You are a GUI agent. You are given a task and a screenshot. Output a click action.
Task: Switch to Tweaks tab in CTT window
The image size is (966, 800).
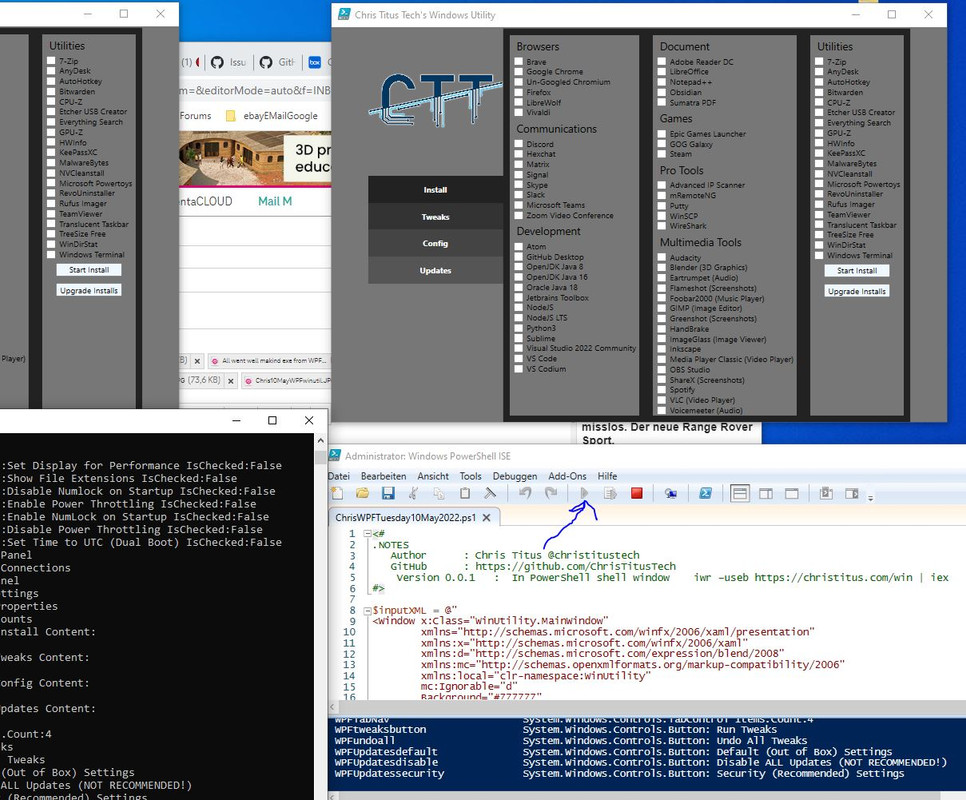436,217
